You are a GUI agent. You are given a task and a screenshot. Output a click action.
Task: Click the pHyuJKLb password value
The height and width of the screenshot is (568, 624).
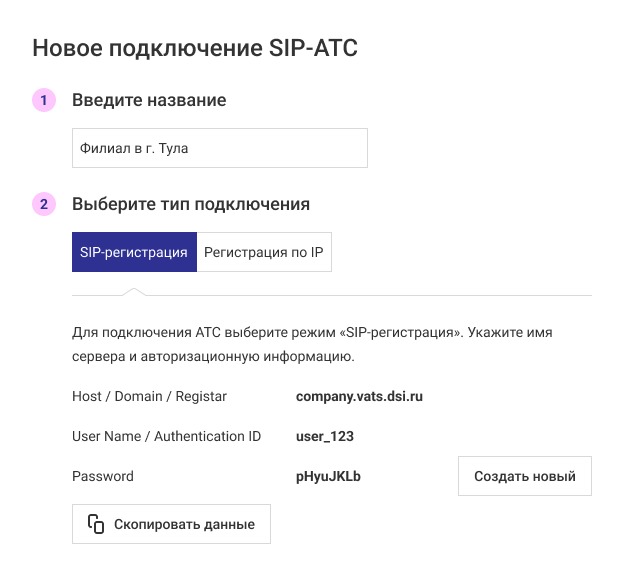click(x=328, y=477)
